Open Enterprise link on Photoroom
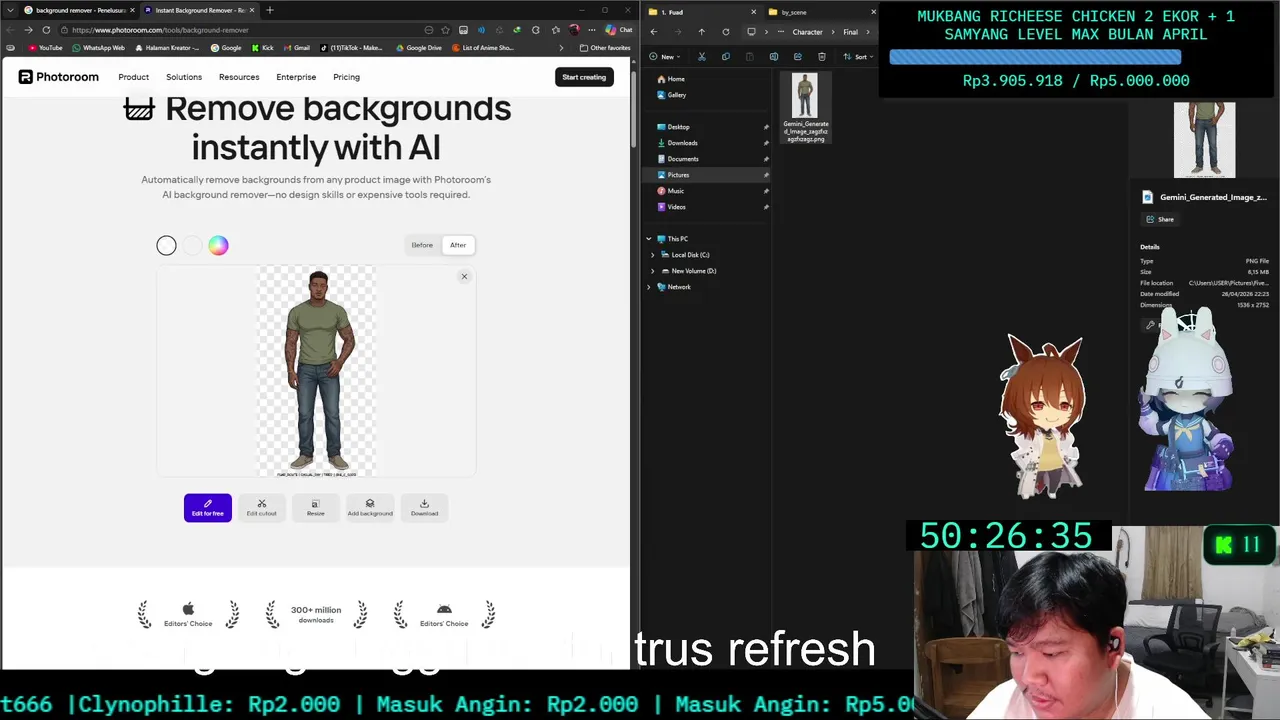 [x=296, y=77]
